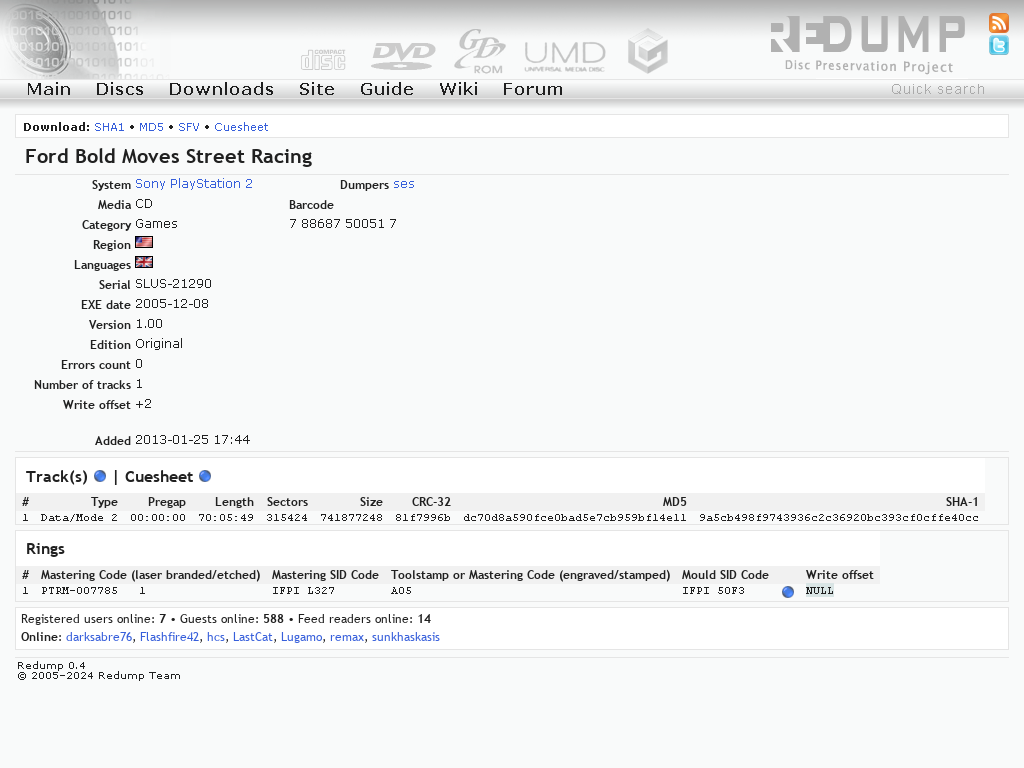Select the SHA-1 hash starting 9a5cb498
Image resolution: width=1024 pixels, height=768 pixels.
click(x=839, y=517)
